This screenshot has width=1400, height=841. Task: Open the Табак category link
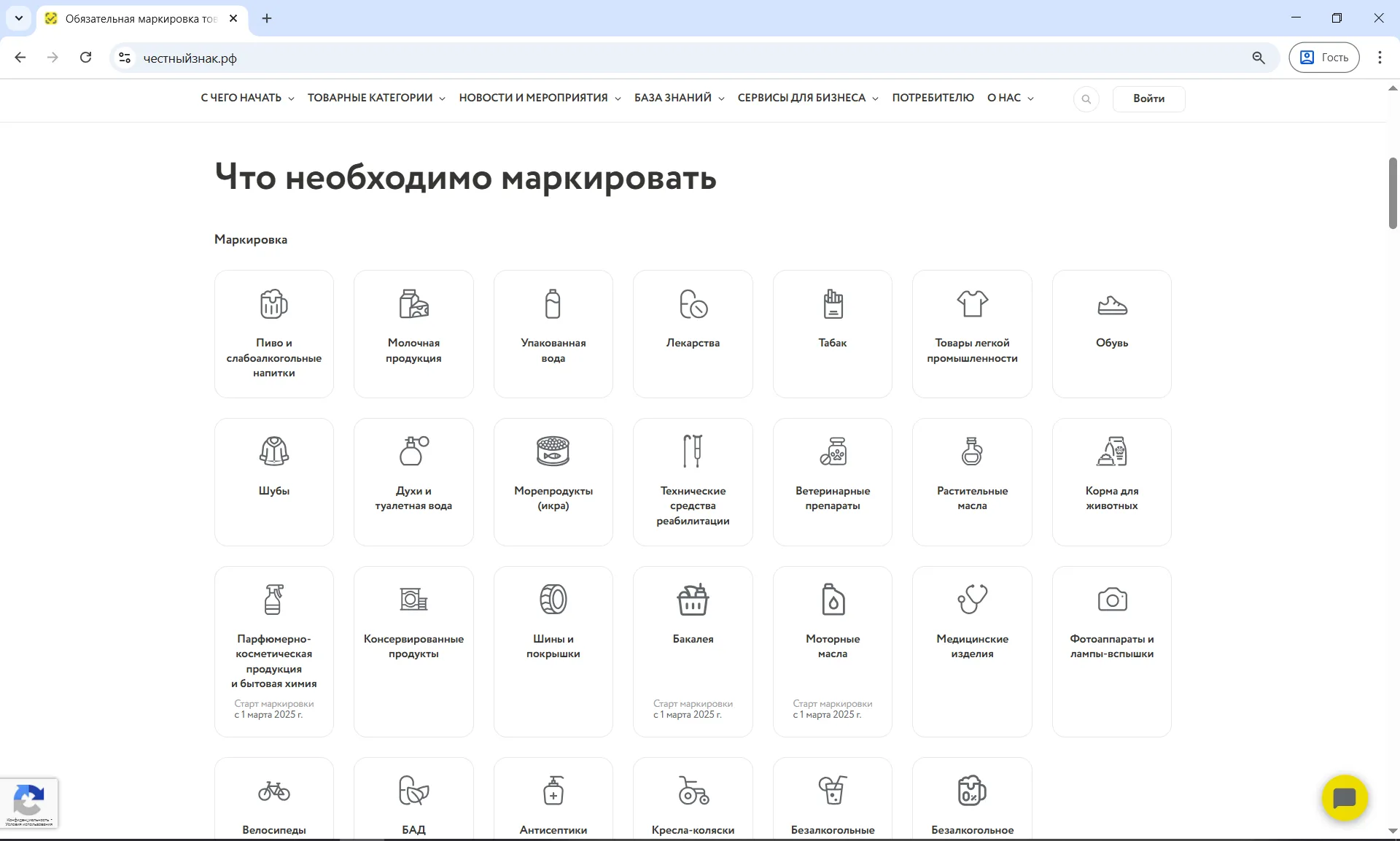(832, 334)
